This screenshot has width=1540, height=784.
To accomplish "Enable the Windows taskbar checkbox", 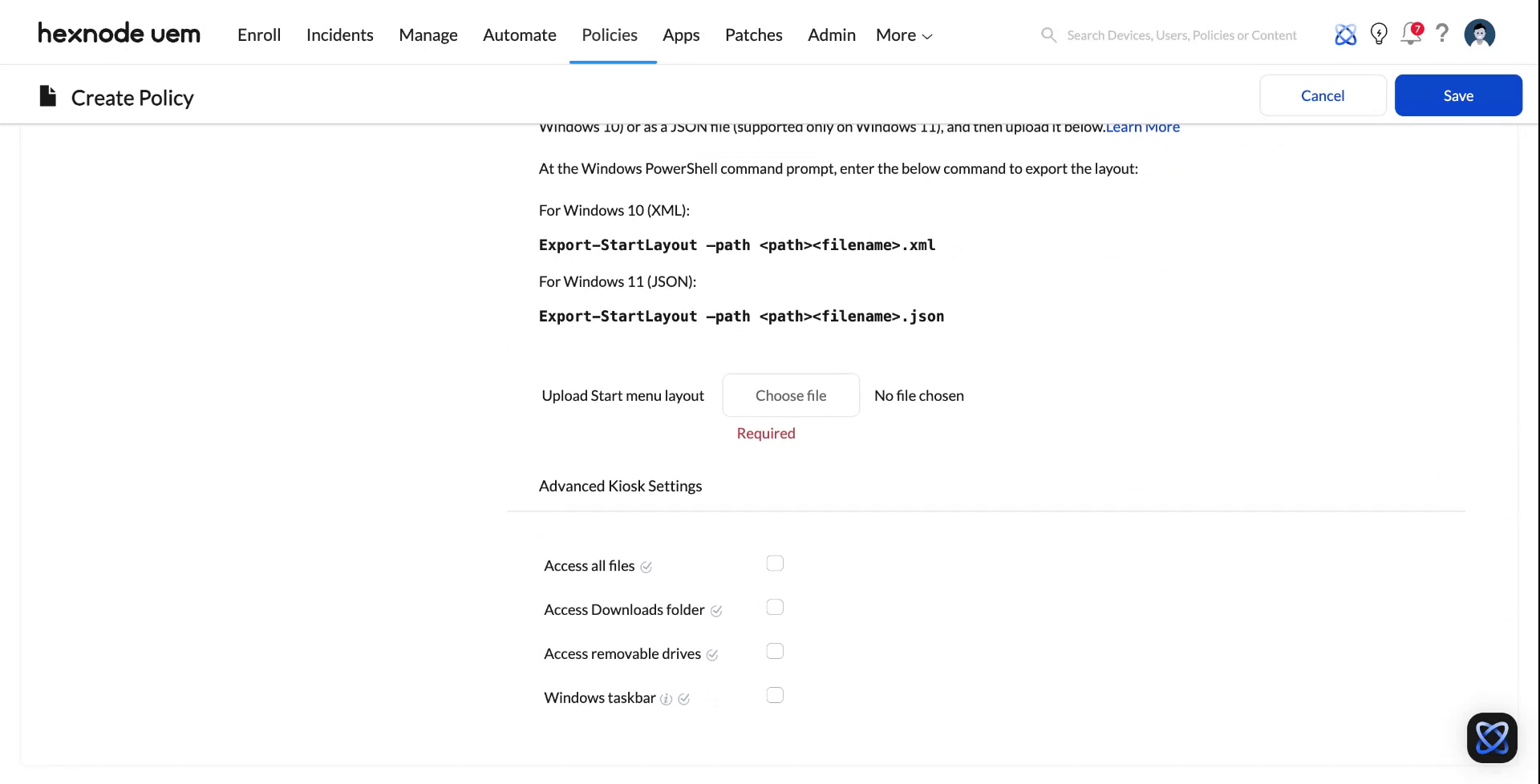I will (x=775, y=695).
